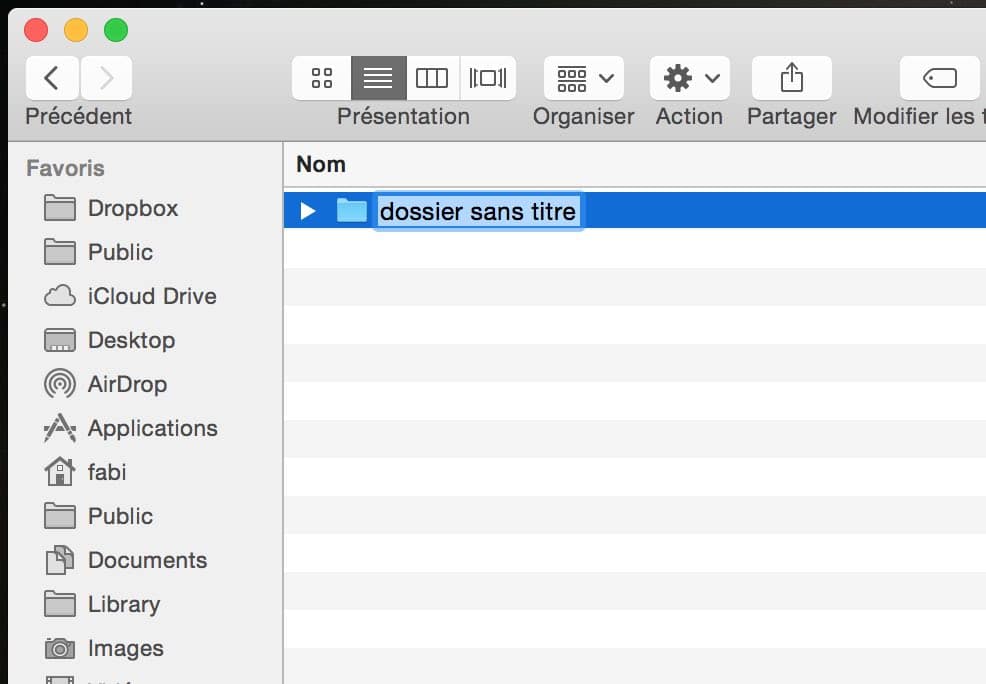The height and width of the screenshot is (684, 986).
Task: Edit the dossier sans titre name field
Action: pos(478,211)
